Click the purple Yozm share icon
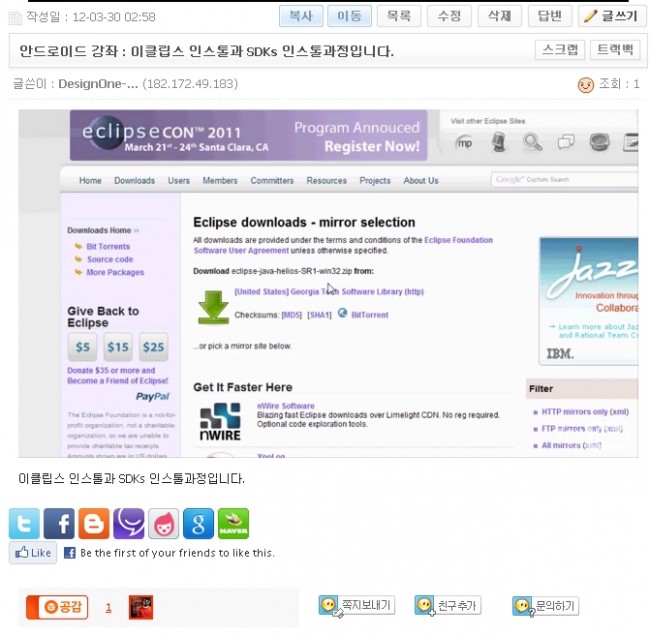The image size is (650, 635). pyautogui.click(x=129, y=524)
